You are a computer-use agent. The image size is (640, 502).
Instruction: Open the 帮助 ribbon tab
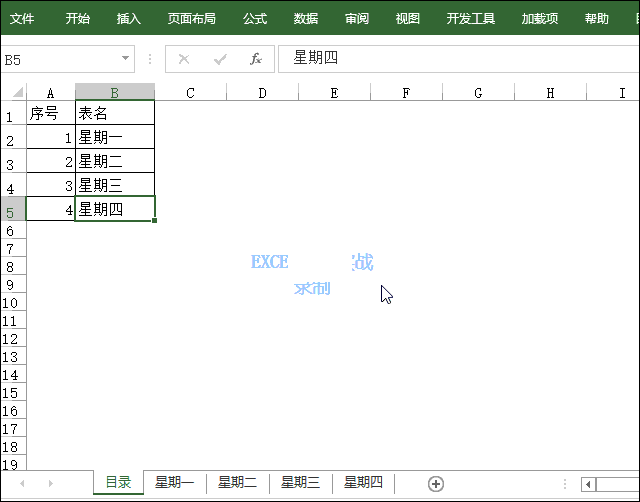597,18
